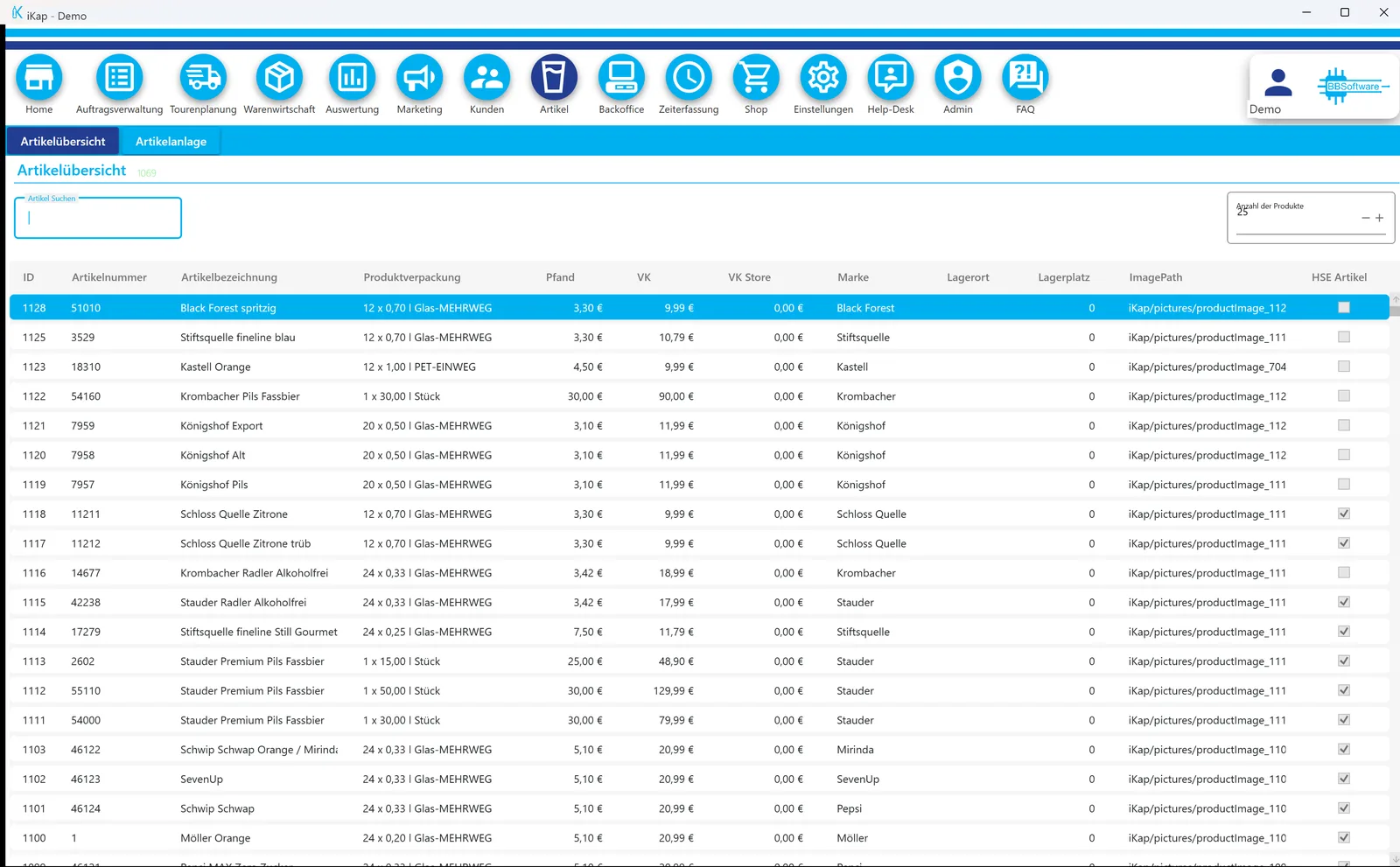Screen dimensions: 1400x867
Task: Select the Kastell Orange article name
Action: (x=215, y=367)
